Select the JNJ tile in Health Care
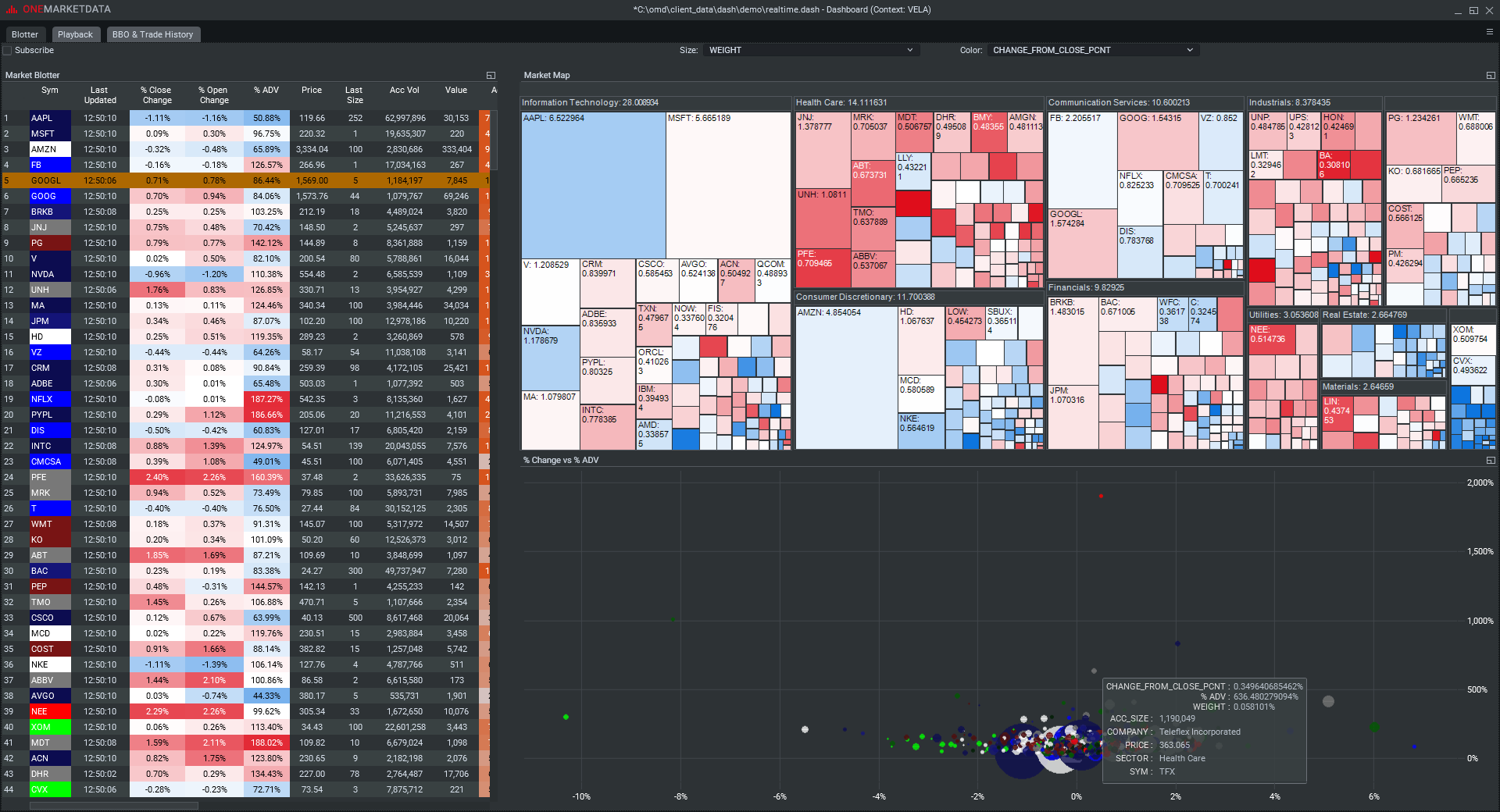Screen dimensions: 1500x812 click(823, 149)
